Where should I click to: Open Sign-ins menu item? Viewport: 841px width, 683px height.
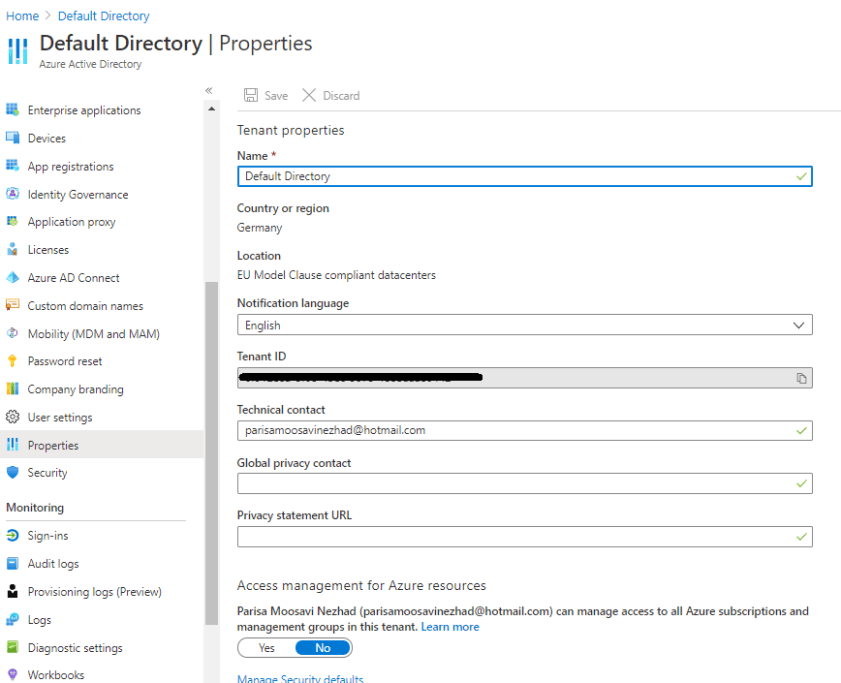[48, 535]
